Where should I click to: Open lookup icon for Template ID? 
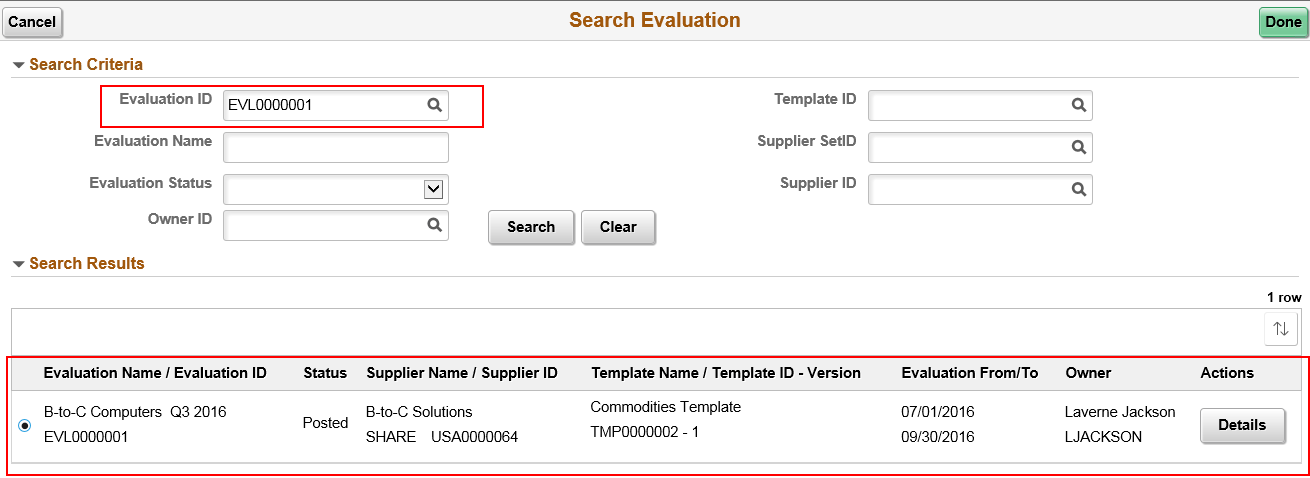pos(1079,105)
